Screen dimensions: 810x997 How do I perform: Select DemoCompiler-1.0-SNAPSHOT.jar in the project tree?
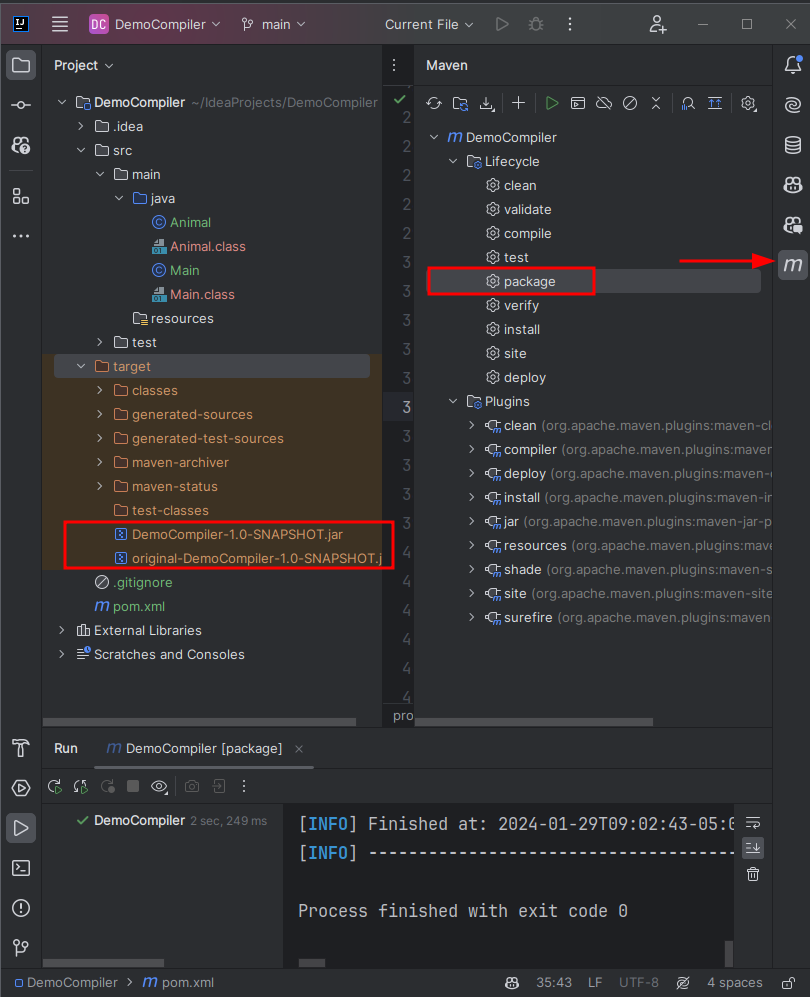point(237,534)
